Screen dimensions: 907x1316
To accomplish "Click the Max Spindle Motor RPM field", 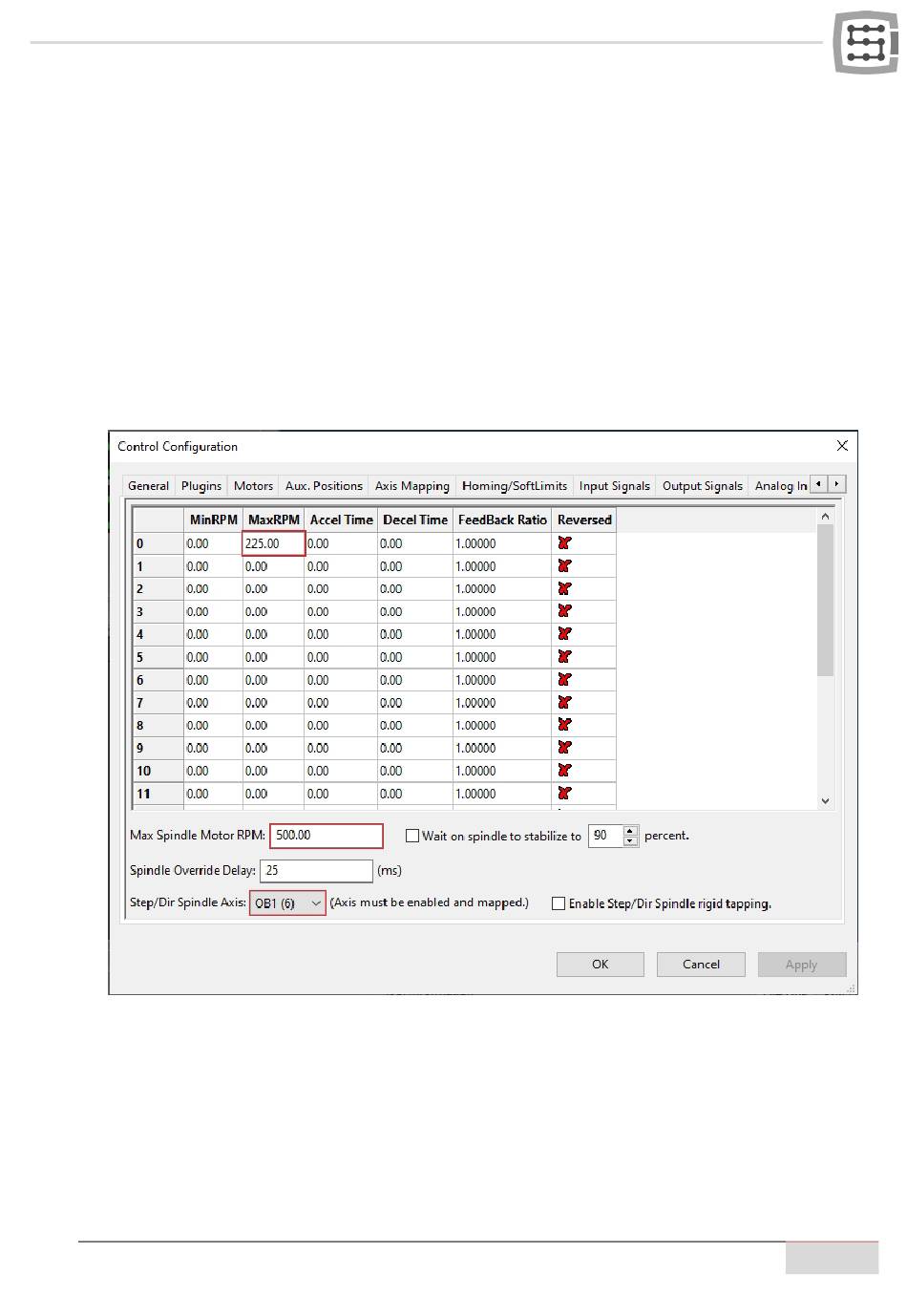I will (x=327, y=836).
